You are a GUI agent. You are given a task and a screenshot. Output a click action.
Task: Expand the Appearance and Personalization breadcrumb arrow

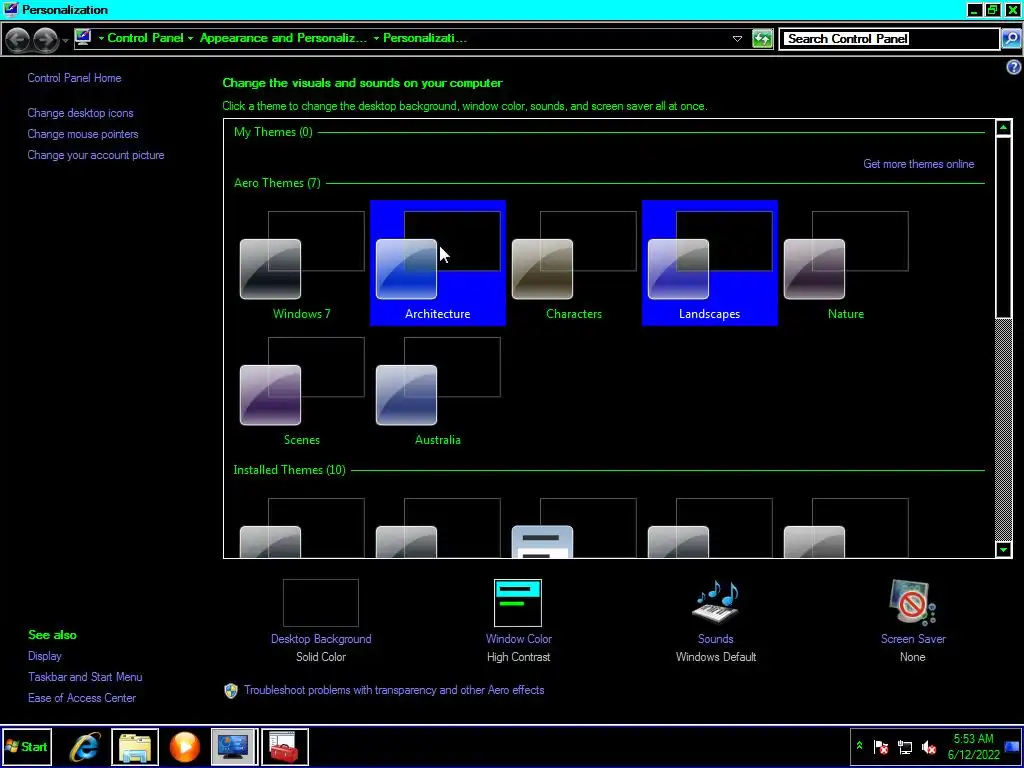pos(377,39)
